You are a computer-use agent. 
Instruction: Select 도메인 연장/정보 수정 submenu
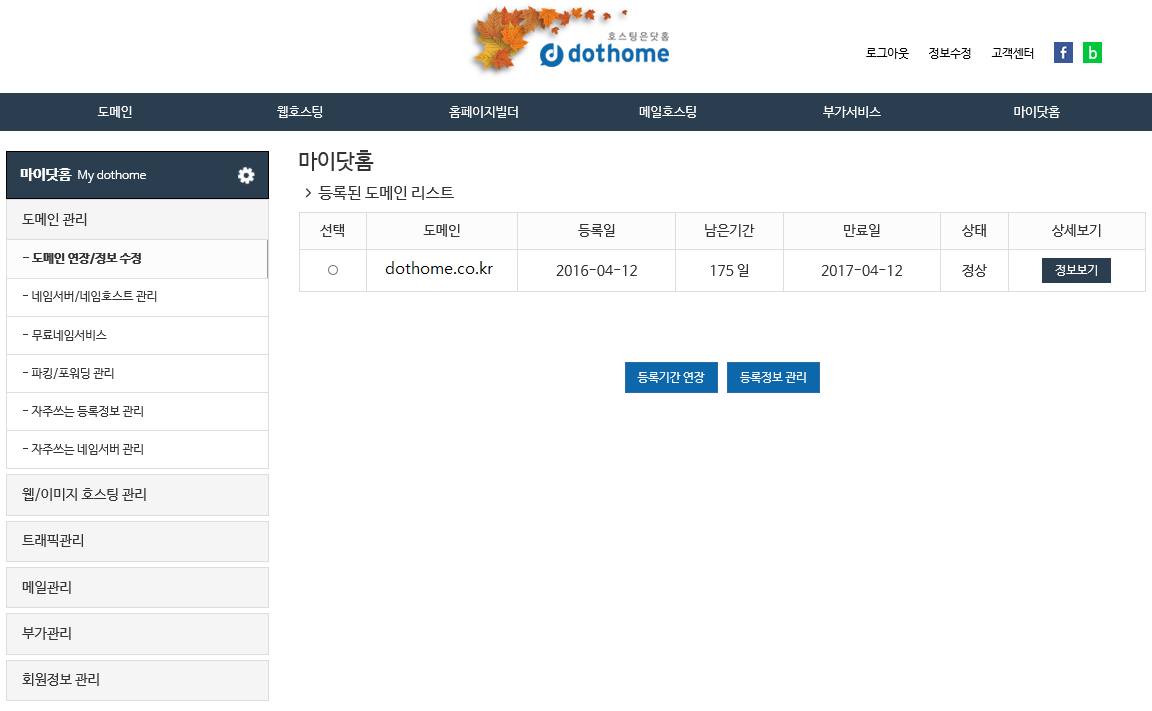pyautogui.click(x=137, y=259)
